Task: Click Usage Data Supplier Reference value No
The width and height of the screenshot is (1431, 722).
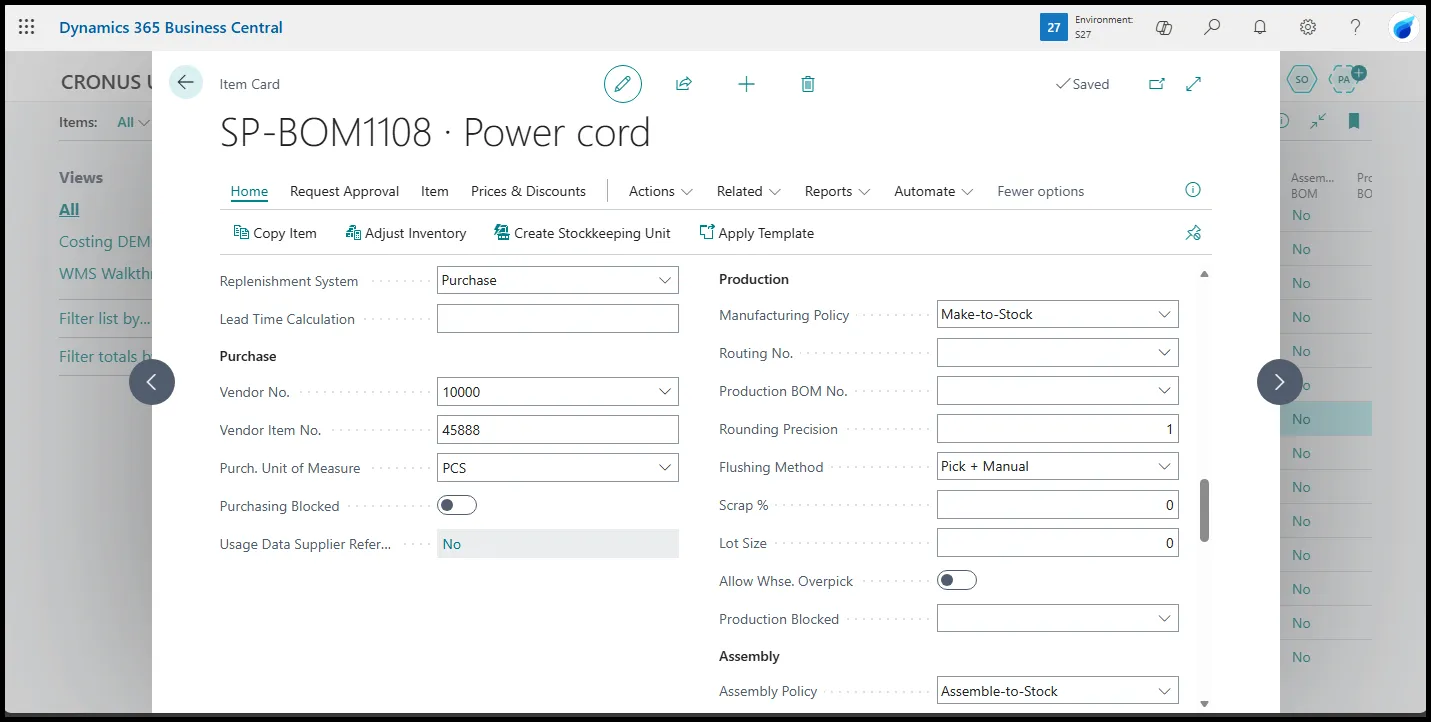Action: [452, 544]
